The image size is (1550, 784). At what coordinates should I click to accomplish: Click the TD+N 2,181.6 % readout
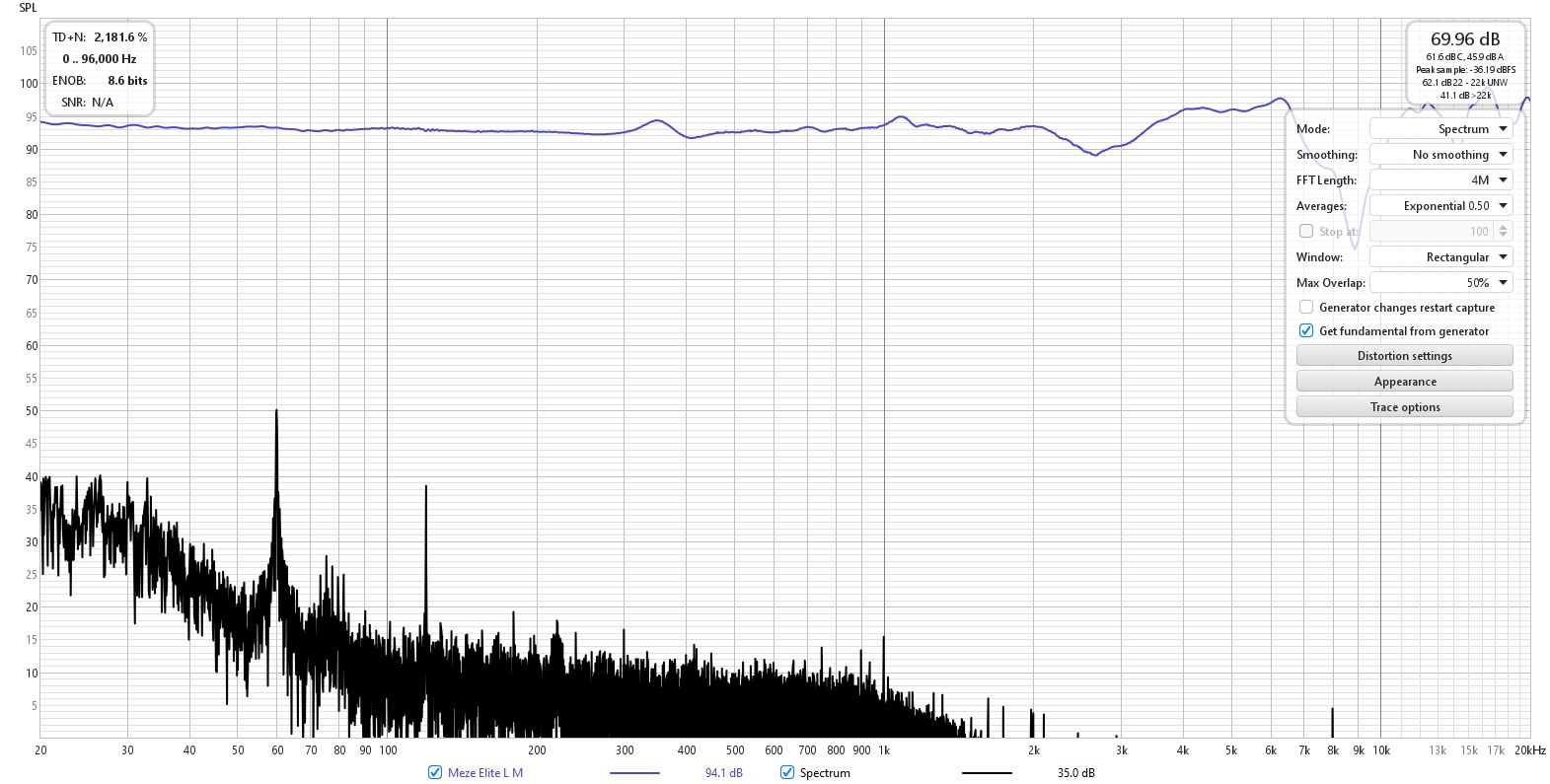[x=100, y=37]
